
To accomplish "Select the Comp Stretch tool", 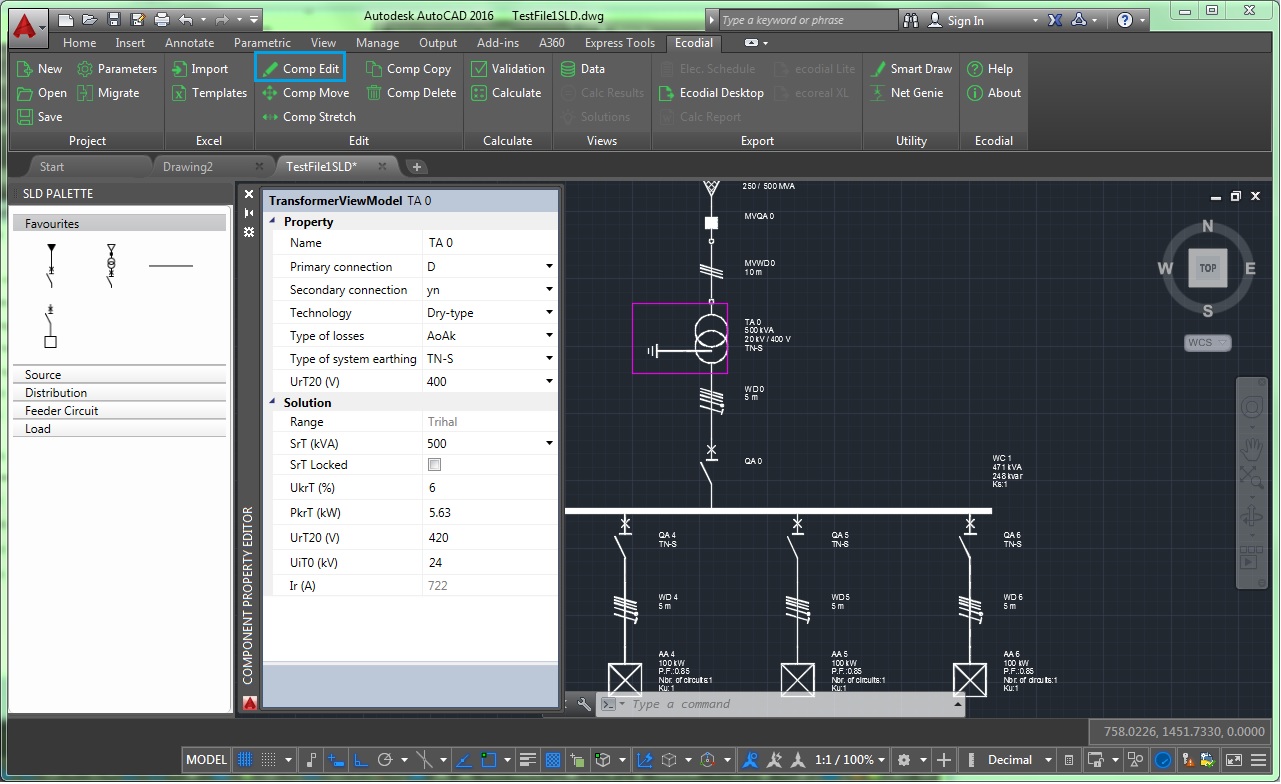I will tap(308, 117).
